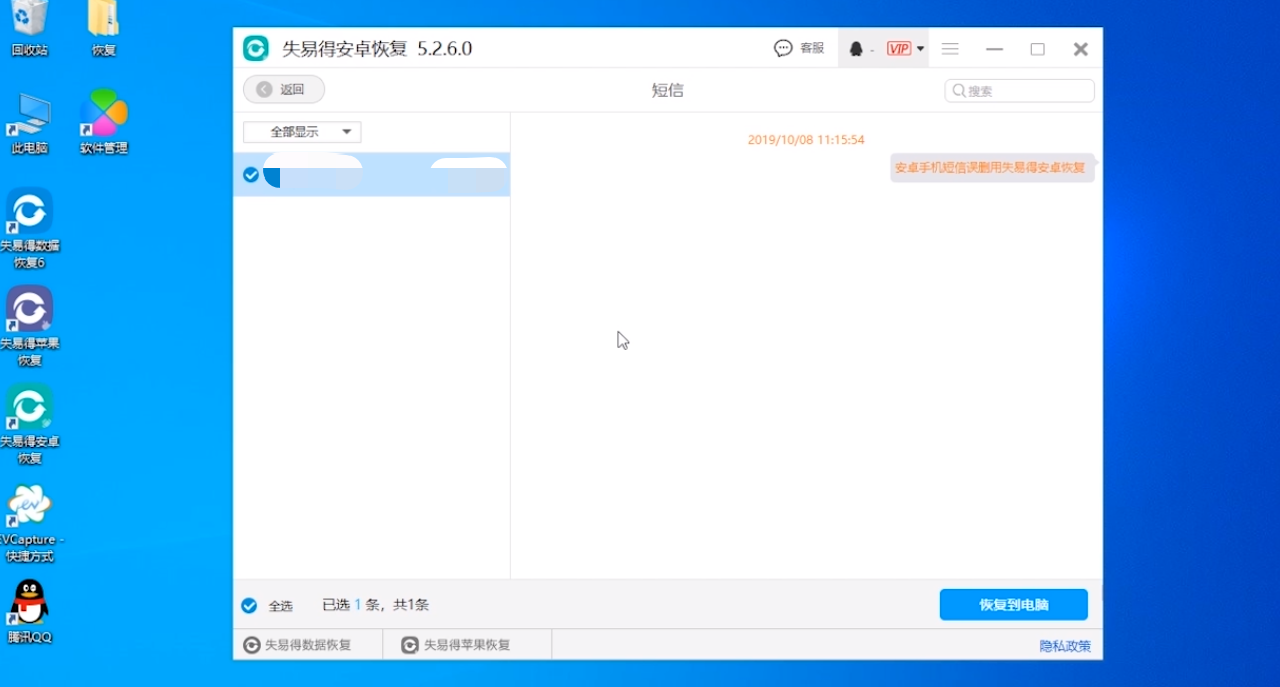Click the app logo in title bar
1280x687 pixels.
click(256, 49)
